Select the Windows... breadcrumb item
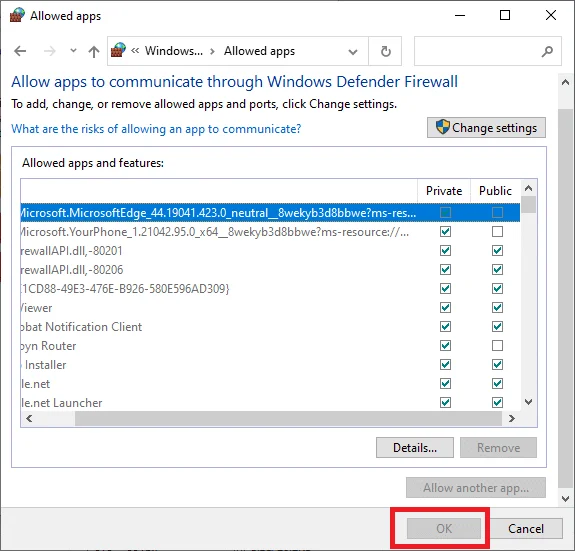Screen dimensions: 575x551 click(x=174, y=51)
